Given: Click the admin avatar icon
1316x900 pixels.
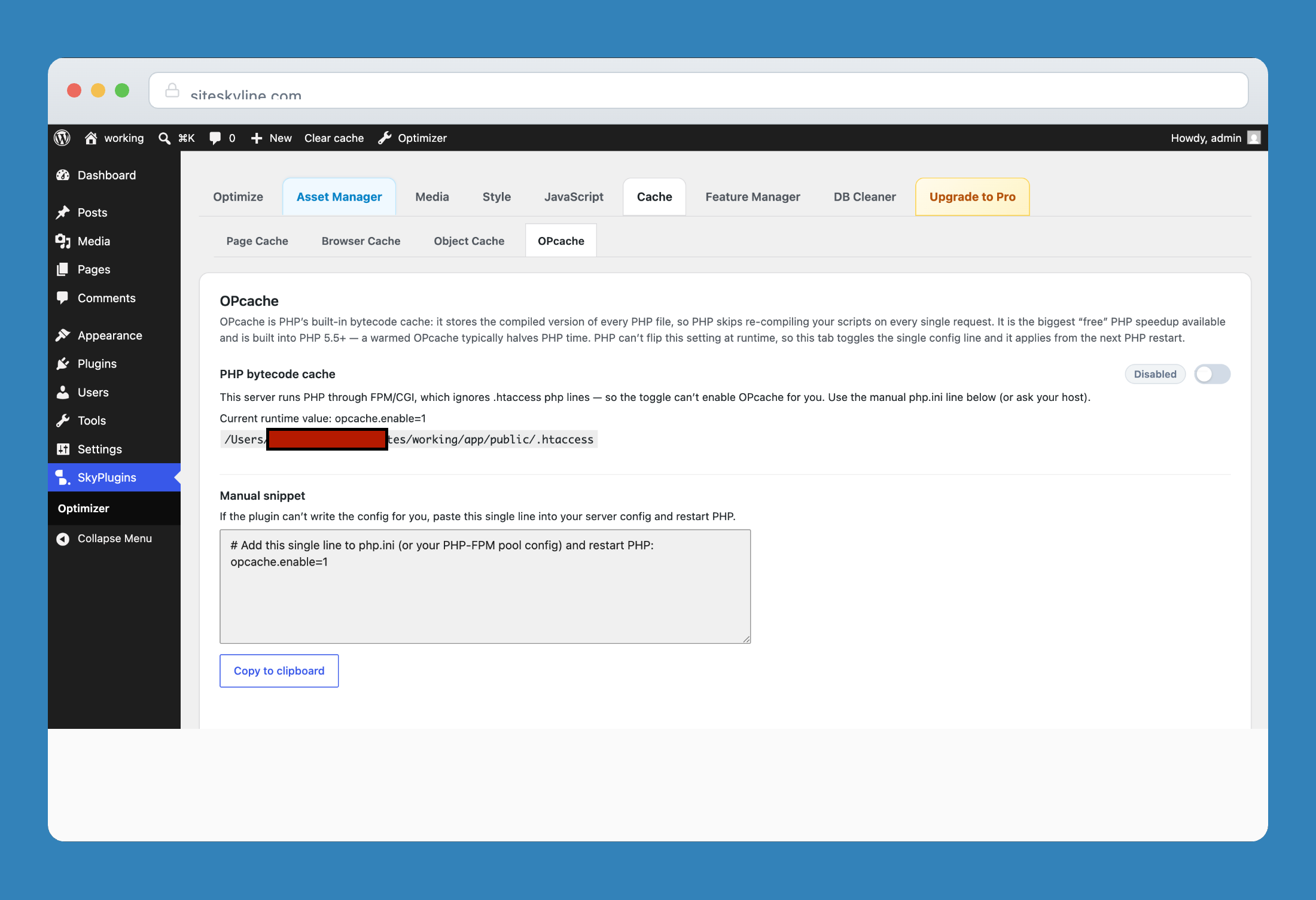Looking at the screenshot, I should pyautogui.click(x=1254, y=138).
